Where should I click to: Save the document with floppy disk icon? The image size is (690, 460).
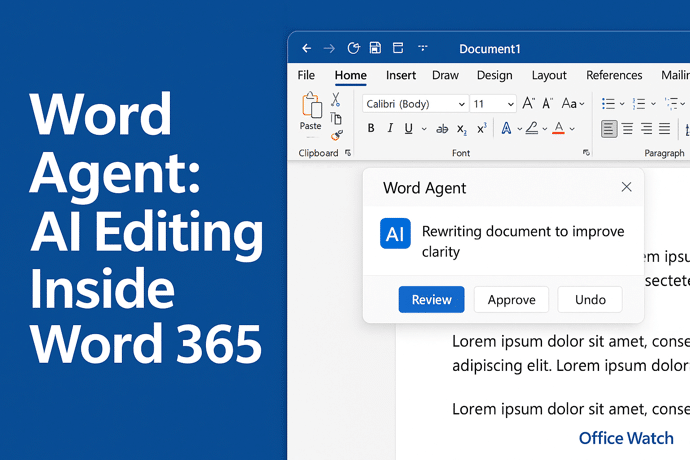pos(375,48)
